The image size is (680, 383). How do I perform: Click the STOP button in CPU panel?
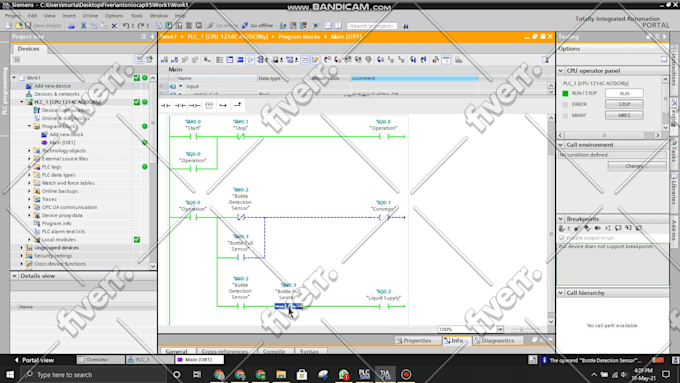pyautogui.click(x=624, y=104)
